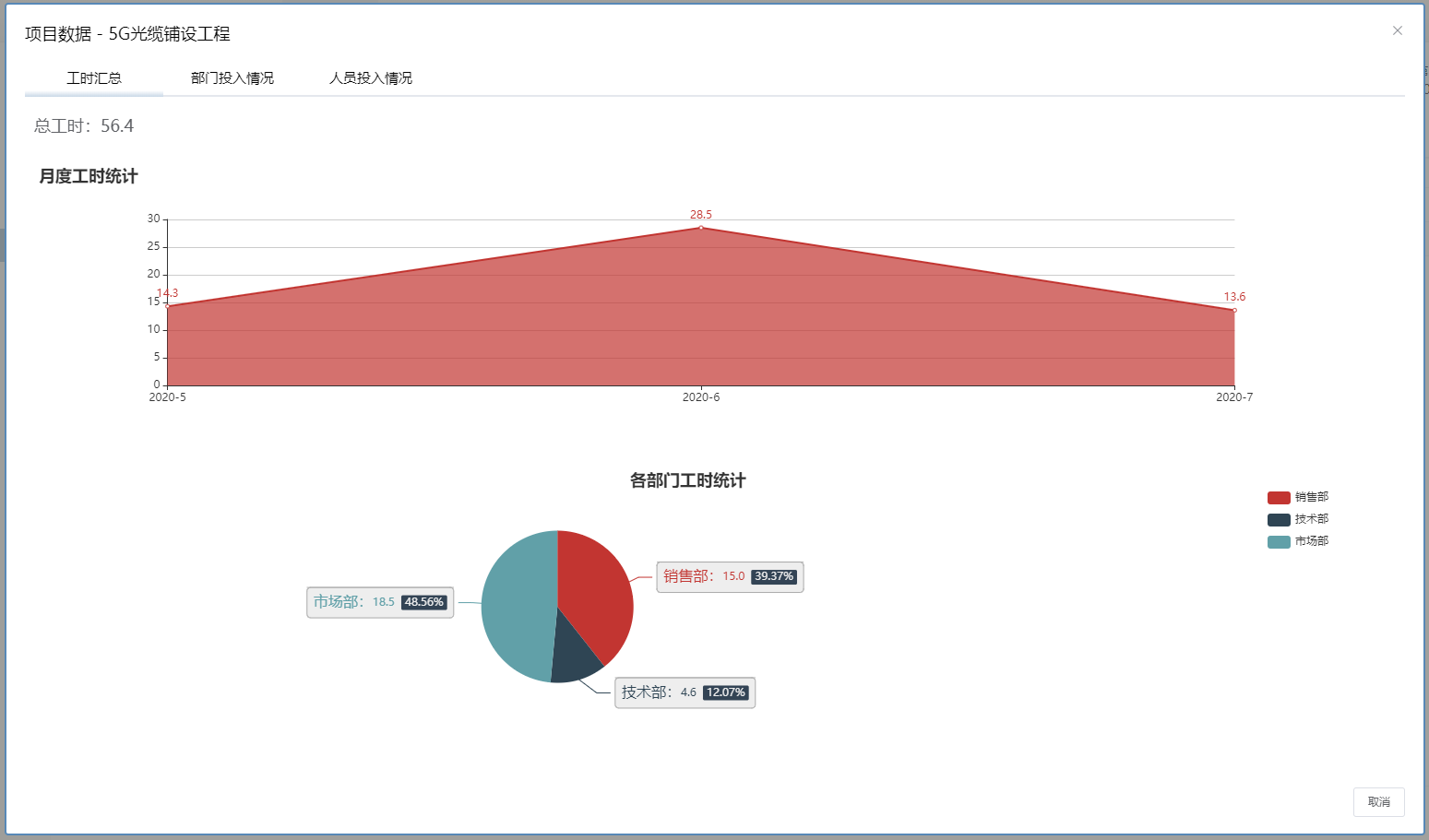Click the 2020-6 axis label
The image size is (1429, 840).
tap(701, 397)
